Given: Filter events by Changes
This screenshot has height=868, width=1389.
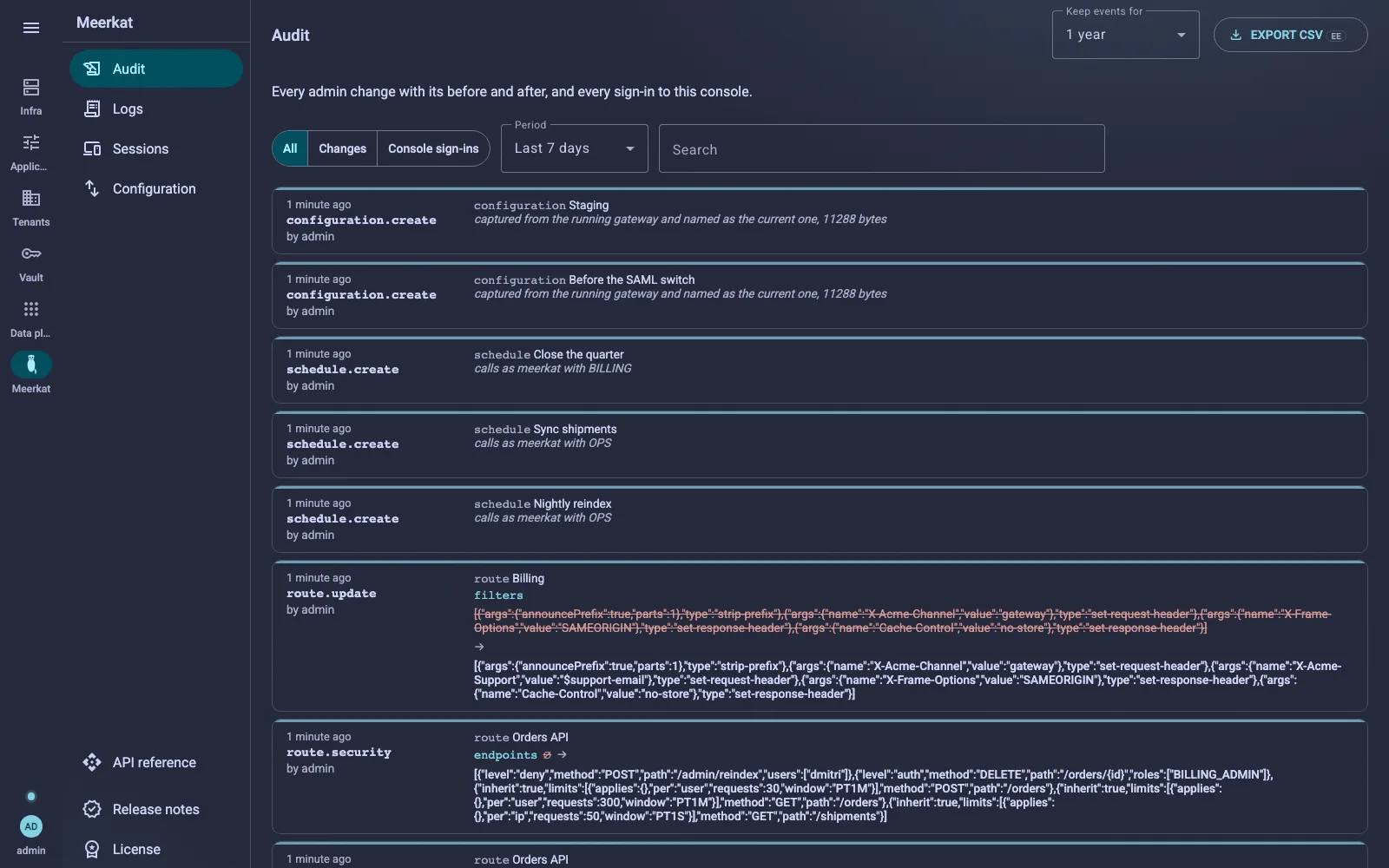Looking at the screenshot, I should [343, 148].
